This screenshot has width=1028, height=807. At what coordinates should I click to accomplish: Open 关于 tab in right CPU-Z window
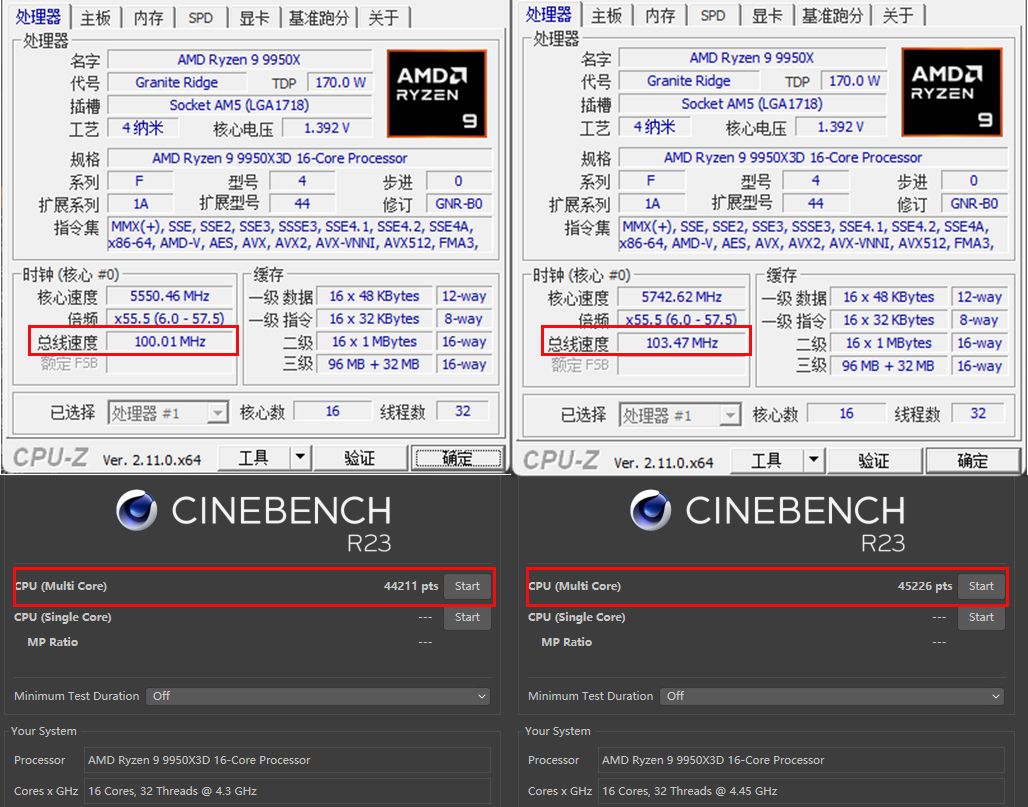[898, 15]
